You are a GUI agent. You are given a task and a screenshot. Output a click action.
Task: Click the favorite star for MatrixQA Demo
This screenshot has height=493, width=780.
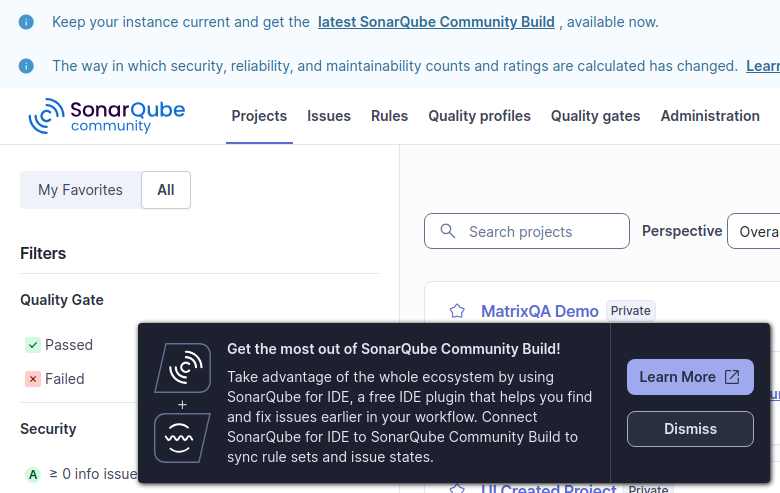click(457, 311)
